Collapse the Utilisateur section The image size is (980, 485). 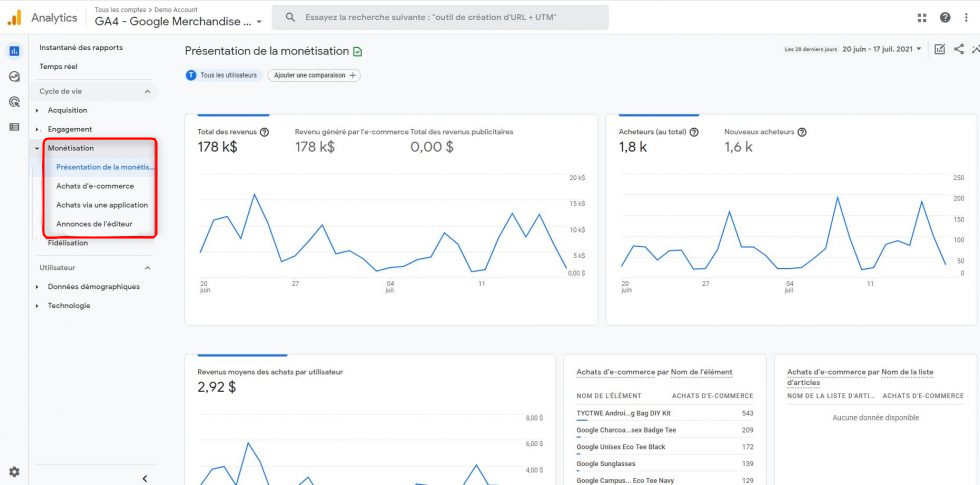[x=148, y=268]
